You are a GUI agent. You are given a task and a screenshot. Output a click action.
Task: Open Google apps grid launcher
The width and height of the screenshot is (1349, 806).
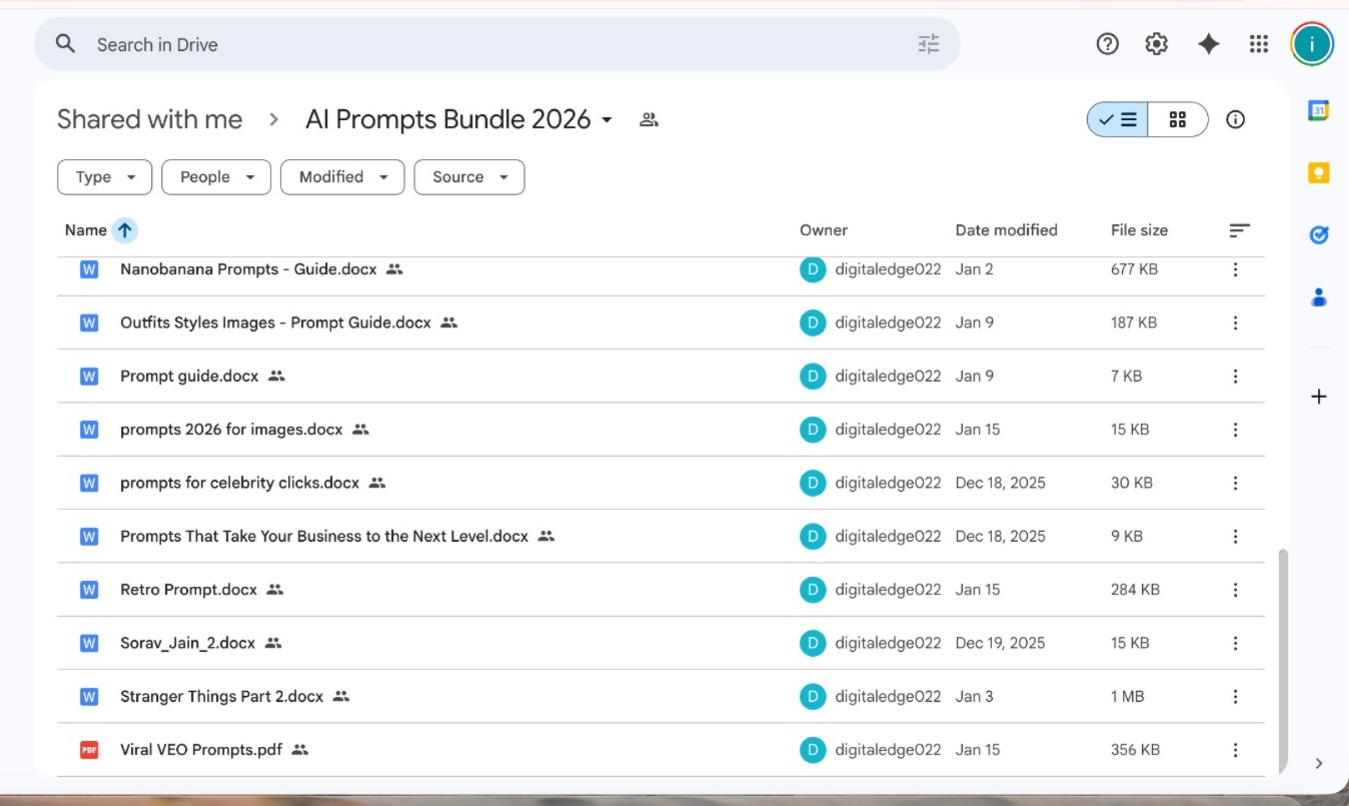point(1258,44)
